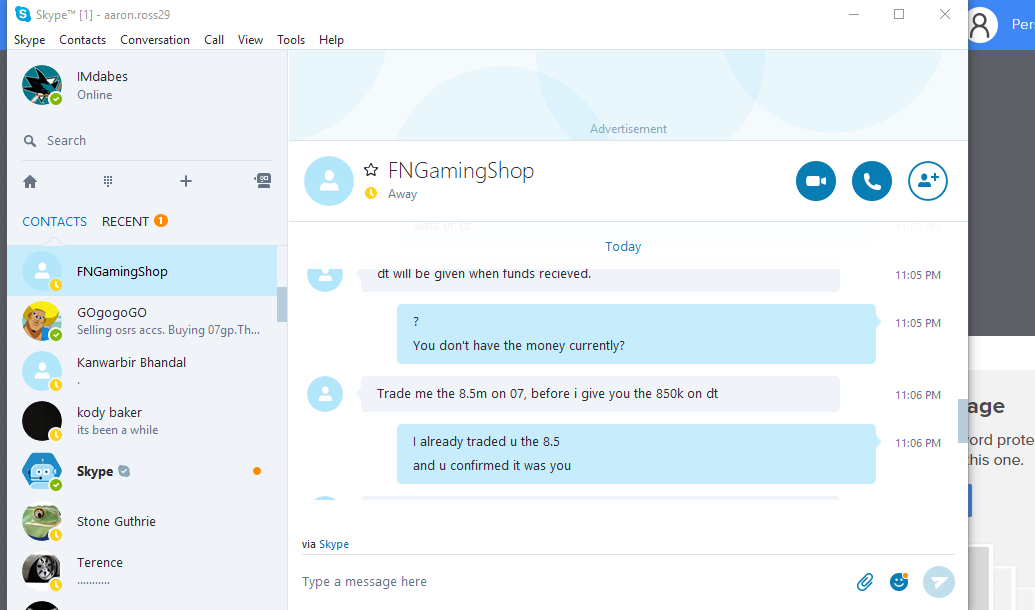This screenshot has height=610, width=1035.
Task: Open the Help menu
Action: (x=331, y=40)
